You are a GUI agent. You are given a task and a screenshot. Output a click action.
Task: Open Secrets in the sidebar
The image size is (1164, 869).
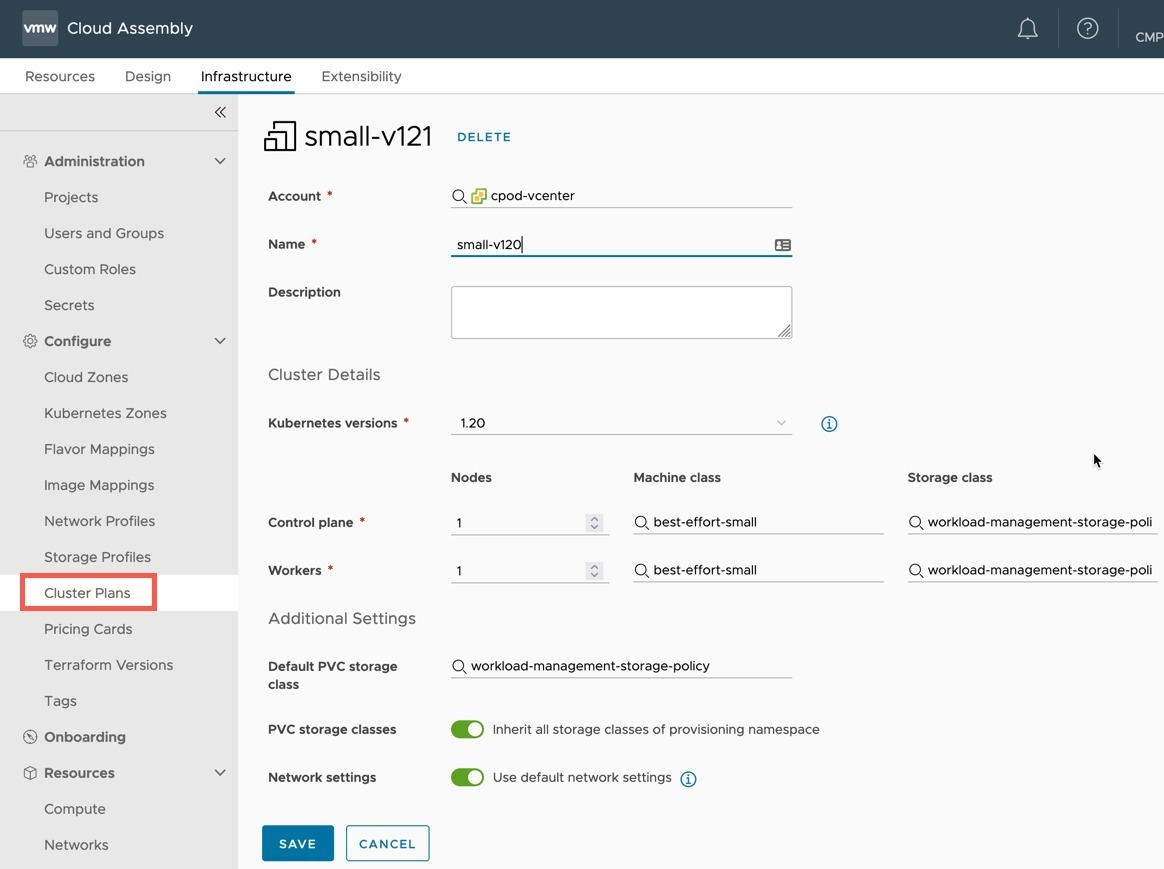69,305
